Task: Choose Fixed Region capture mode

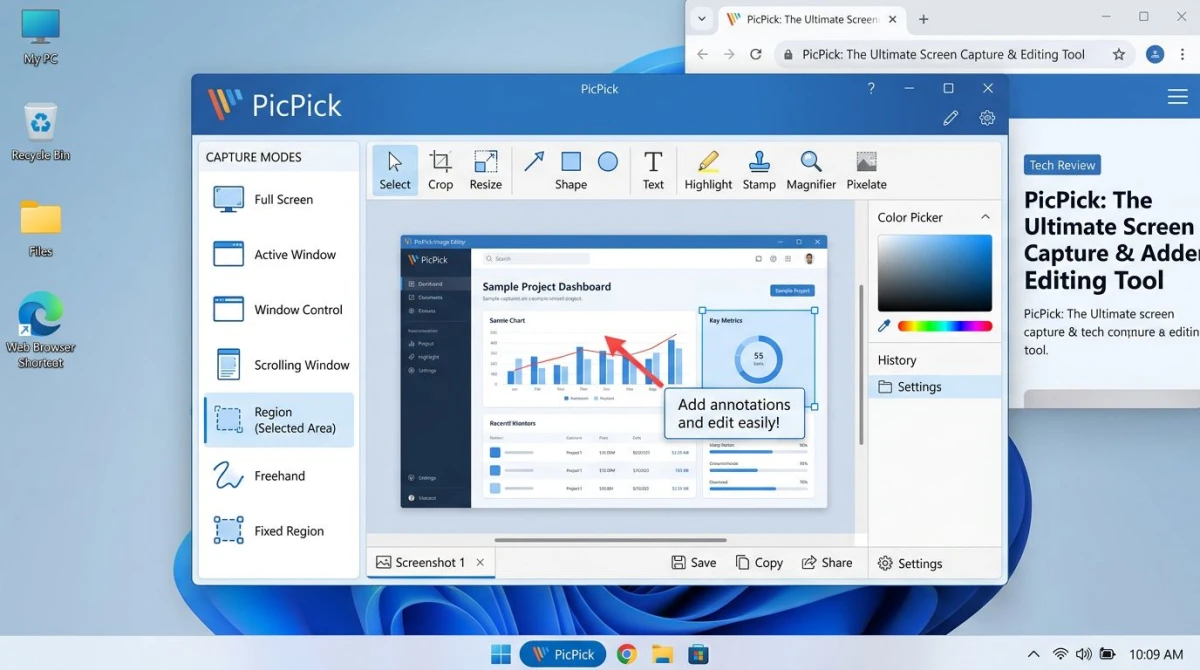Action: tap(280, 531)
